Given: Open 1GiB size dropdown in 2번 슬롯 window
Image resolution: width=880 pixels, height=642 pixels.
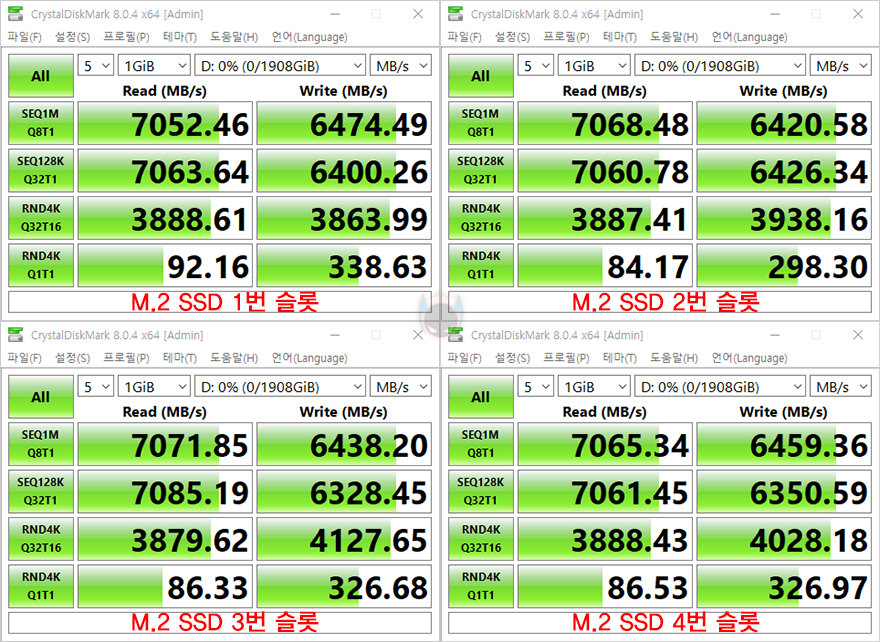Looking at the screenshot, I should (x=594, y=66).
